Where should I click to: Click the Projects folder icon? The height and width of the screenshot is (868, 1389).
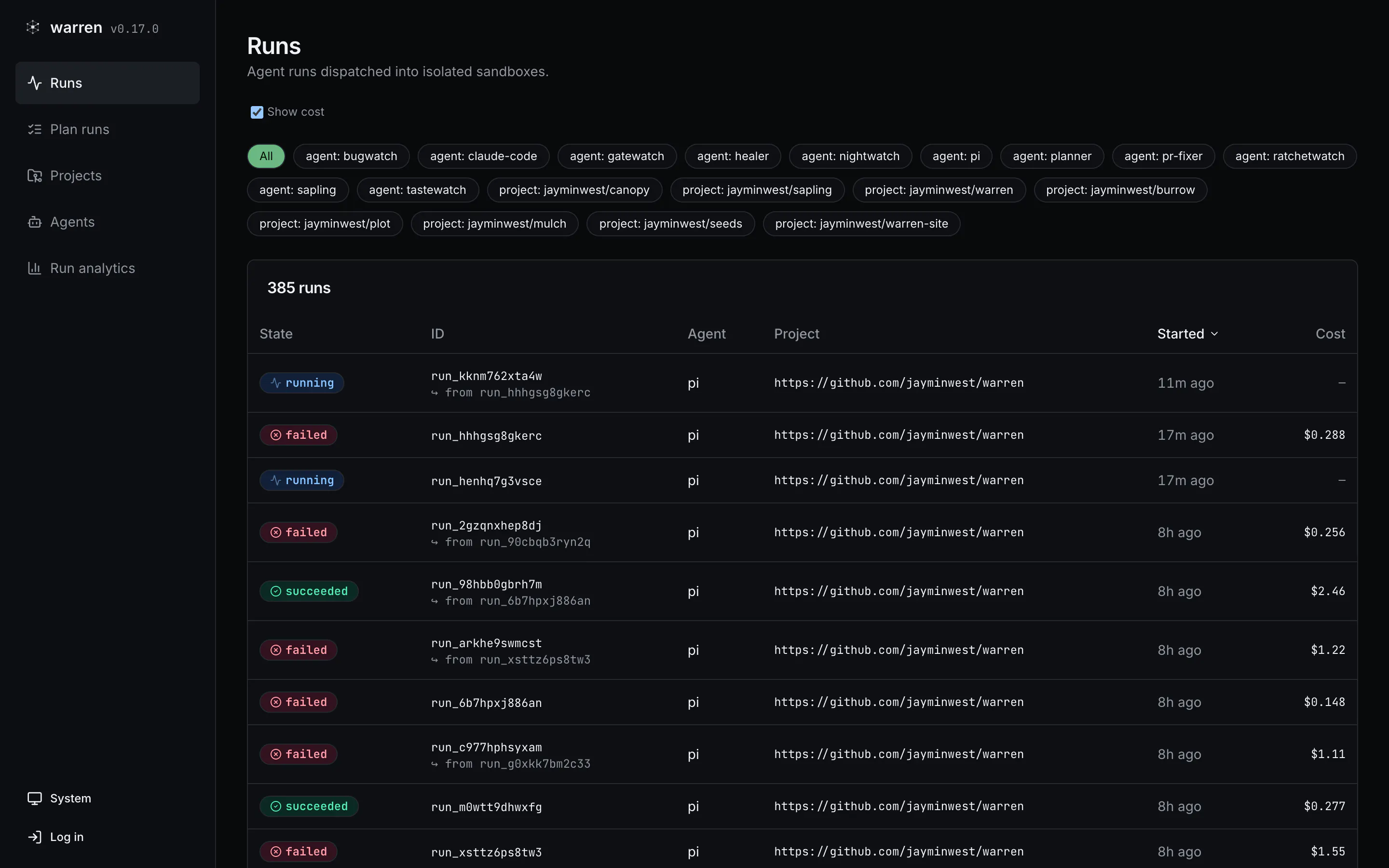tap(35, 176)
